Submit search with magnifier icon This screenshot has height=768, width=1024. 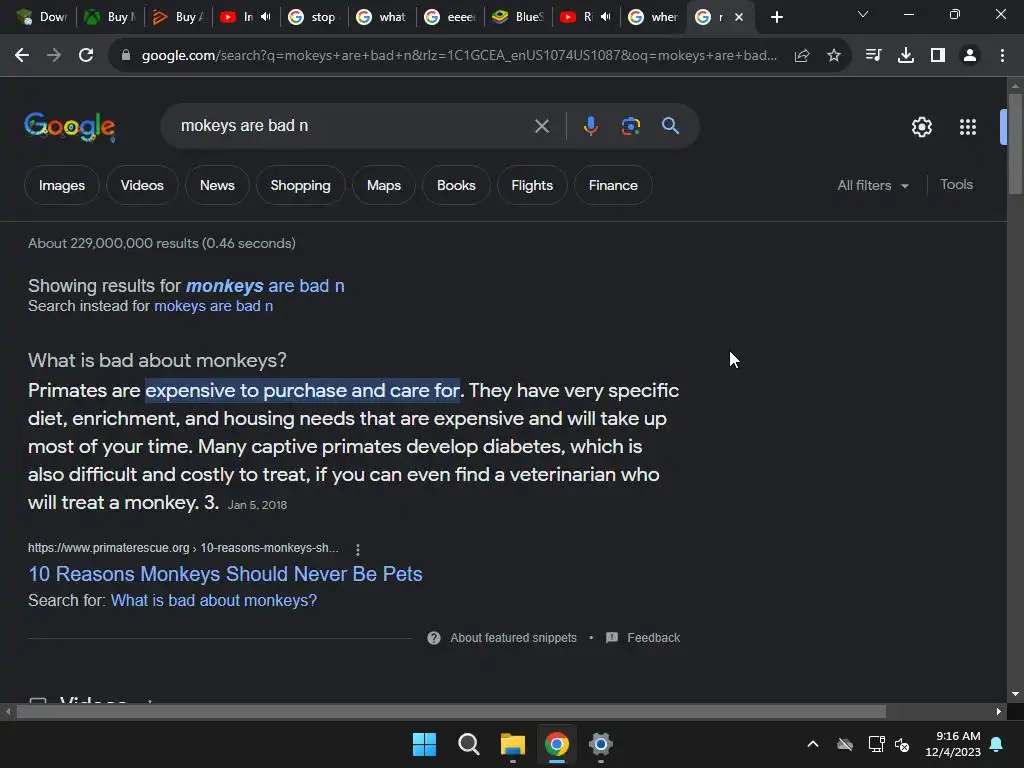click(x=671, y=125)
